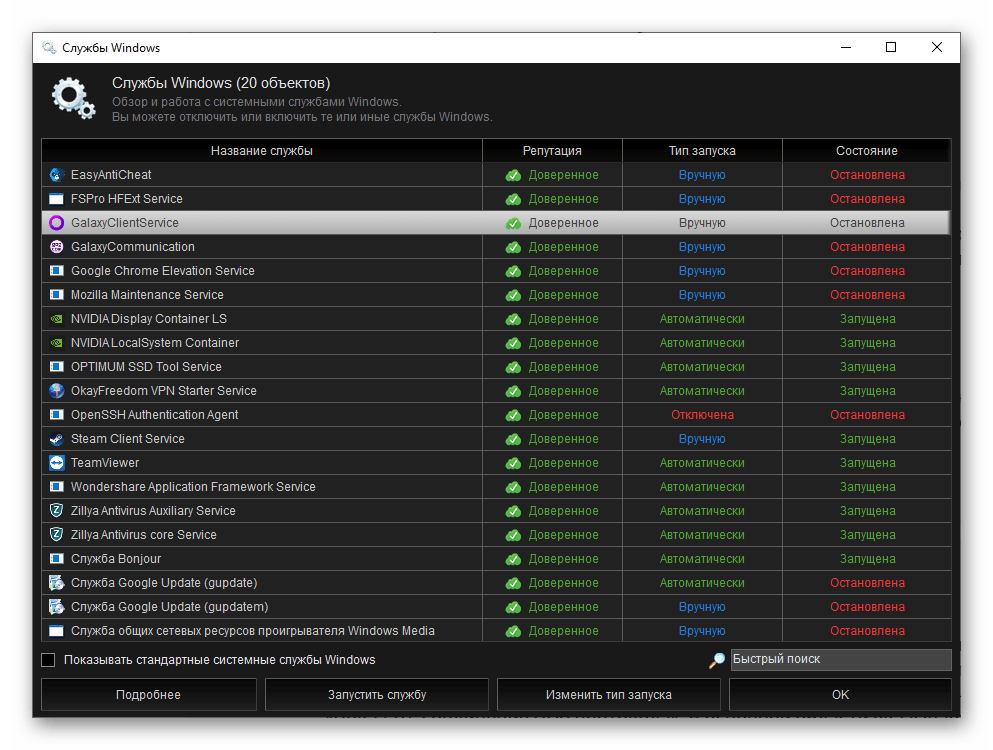Click Запущена status of TeamViewer

coord(868,463)
